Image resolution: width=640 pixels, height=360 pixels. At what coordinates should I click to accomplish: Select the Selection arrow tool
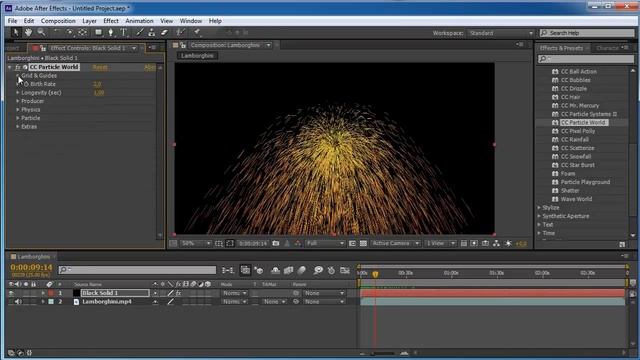(15, 32)
